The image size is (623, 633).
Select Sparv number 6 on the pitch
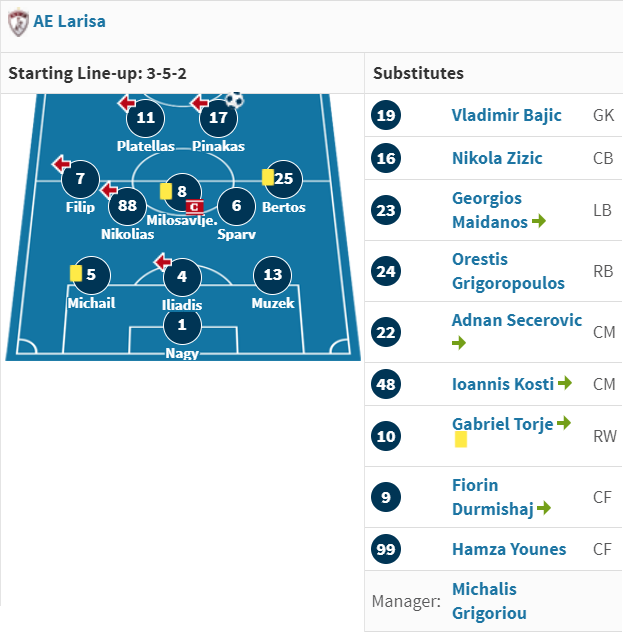pyautogui.click(x=236, y=206)
